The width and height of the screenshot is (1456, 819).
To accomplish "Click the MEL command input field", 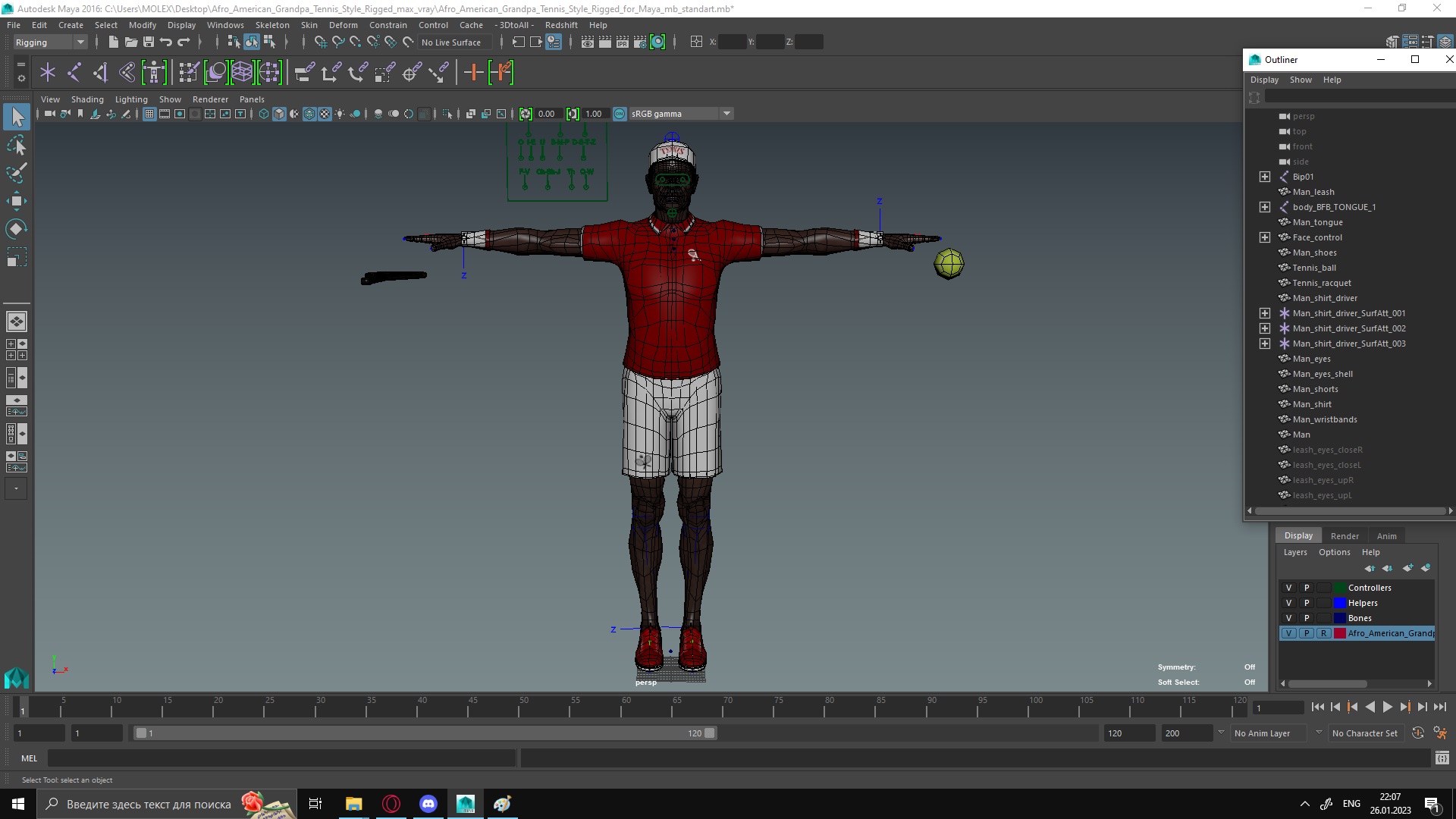I will click(281, 758).
